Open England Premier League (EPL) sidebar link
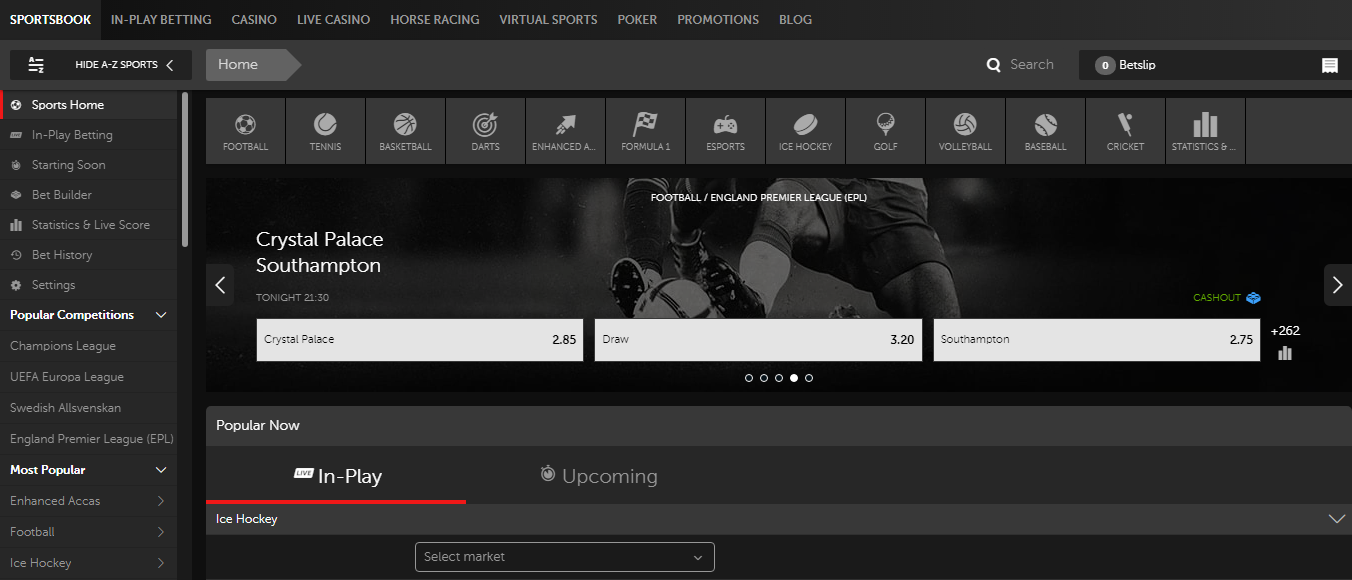Screen dimensions: 1352x580 [x=89, y=439]
